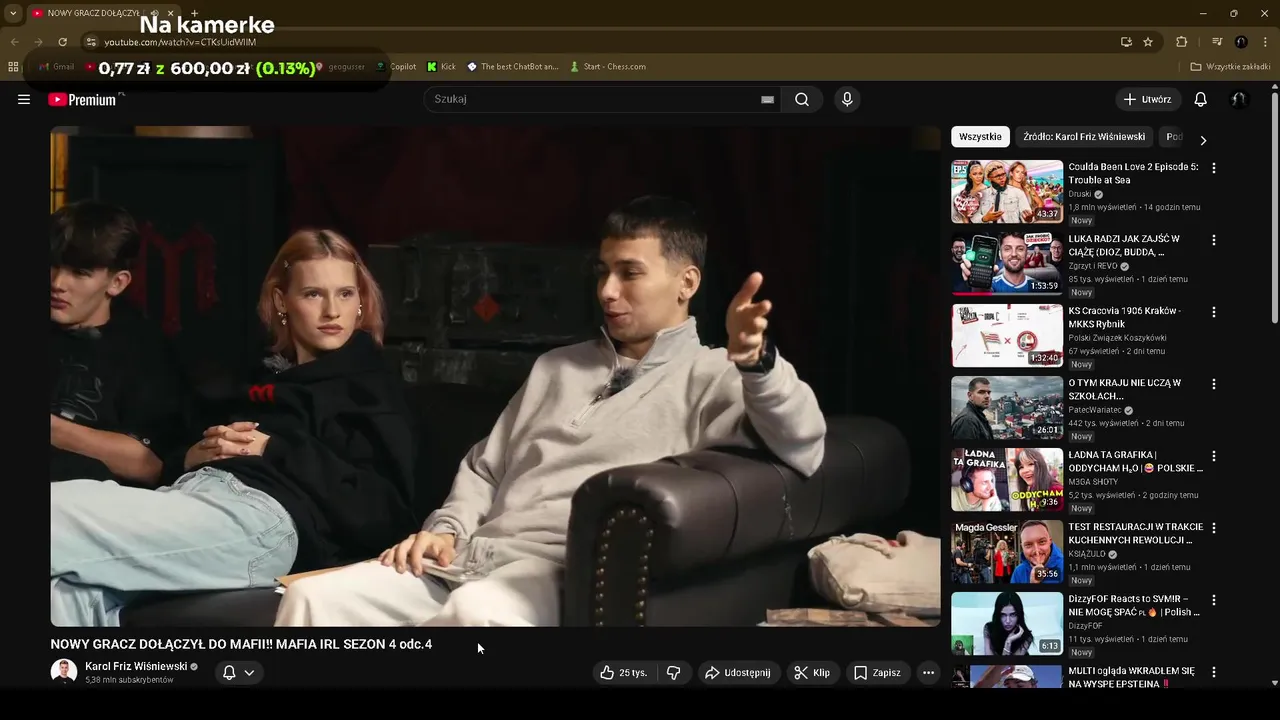The height and width of the screenshot is (720, 1280).
Task: Bookmark this page with star icon
Action: click(1148, 42)
